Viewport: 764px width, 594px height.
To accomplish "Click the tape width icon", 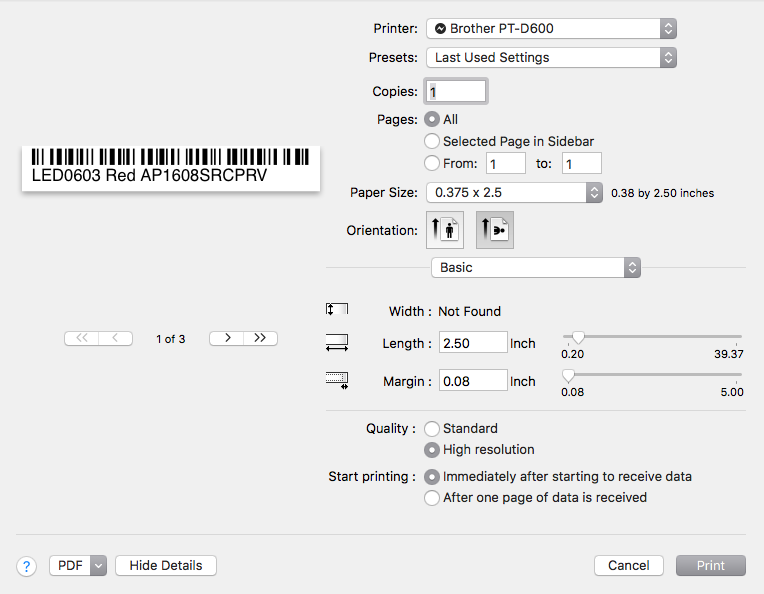I will (337, 309).
